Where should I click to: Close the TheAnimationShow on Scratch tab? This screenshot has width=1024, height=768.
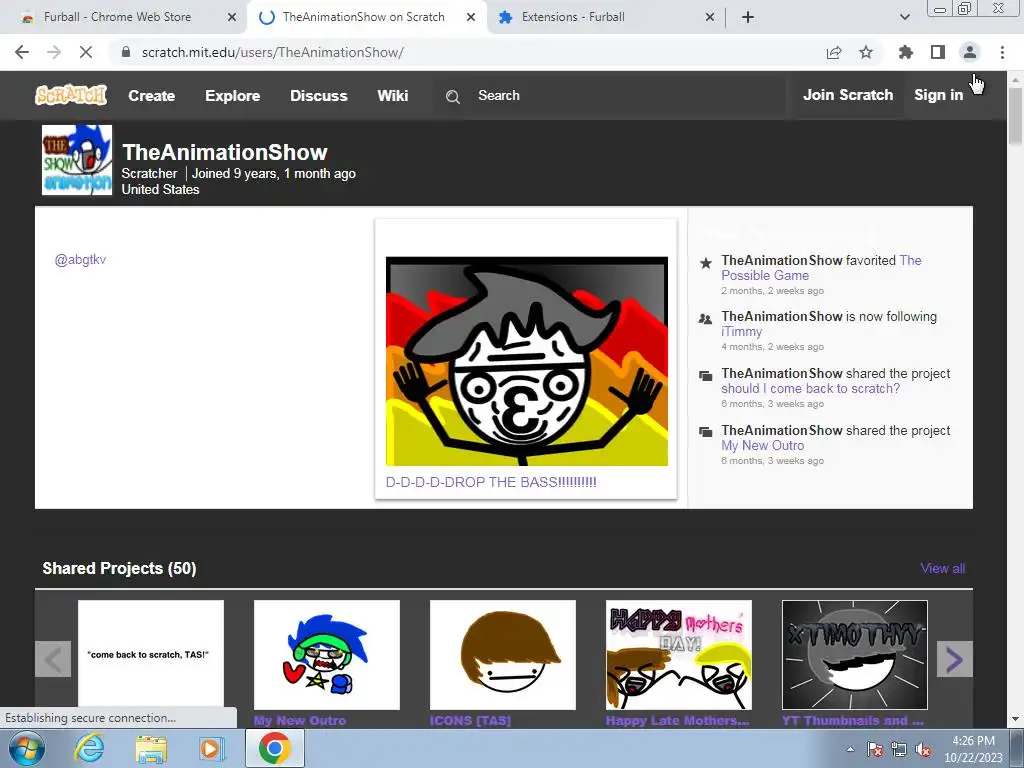471,17
